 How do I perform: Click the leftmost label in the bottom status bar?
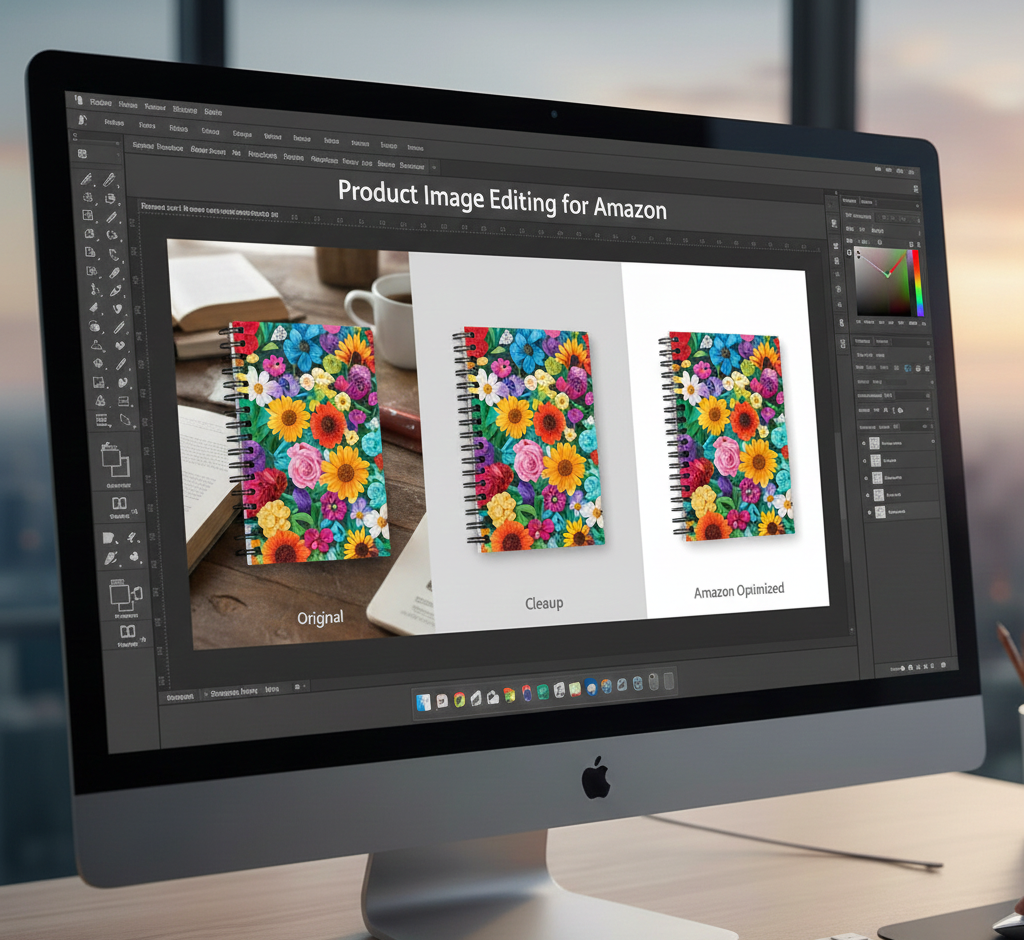pyautogui.click(x=180, y=695)
